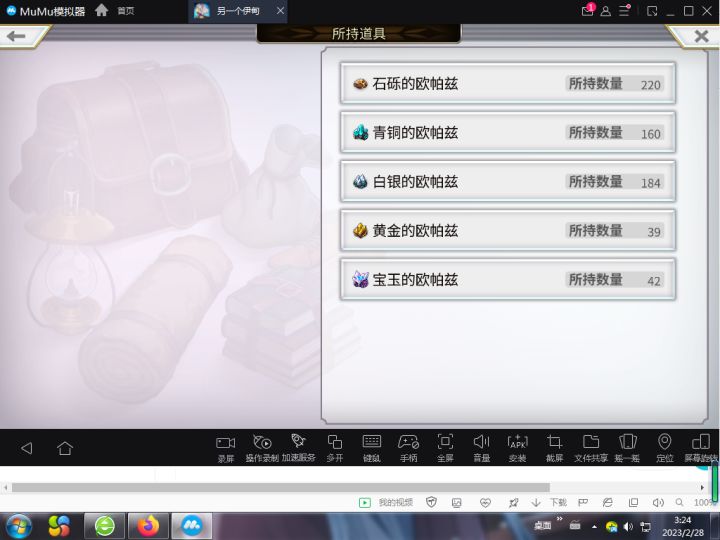Open the MuMu menu list icon
Screen dimensions: 720x540
pyautogui.click(x=624, y=11)
